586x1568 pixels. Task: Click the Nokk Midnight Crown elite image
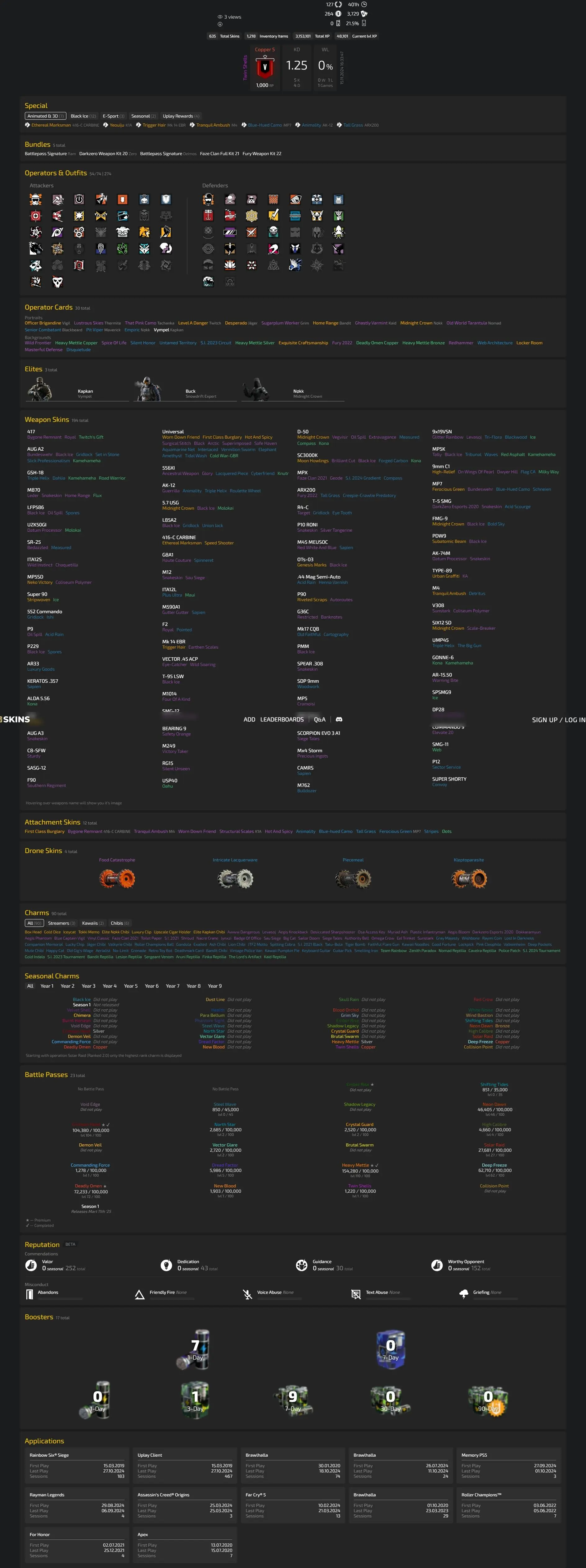point(255,389)
